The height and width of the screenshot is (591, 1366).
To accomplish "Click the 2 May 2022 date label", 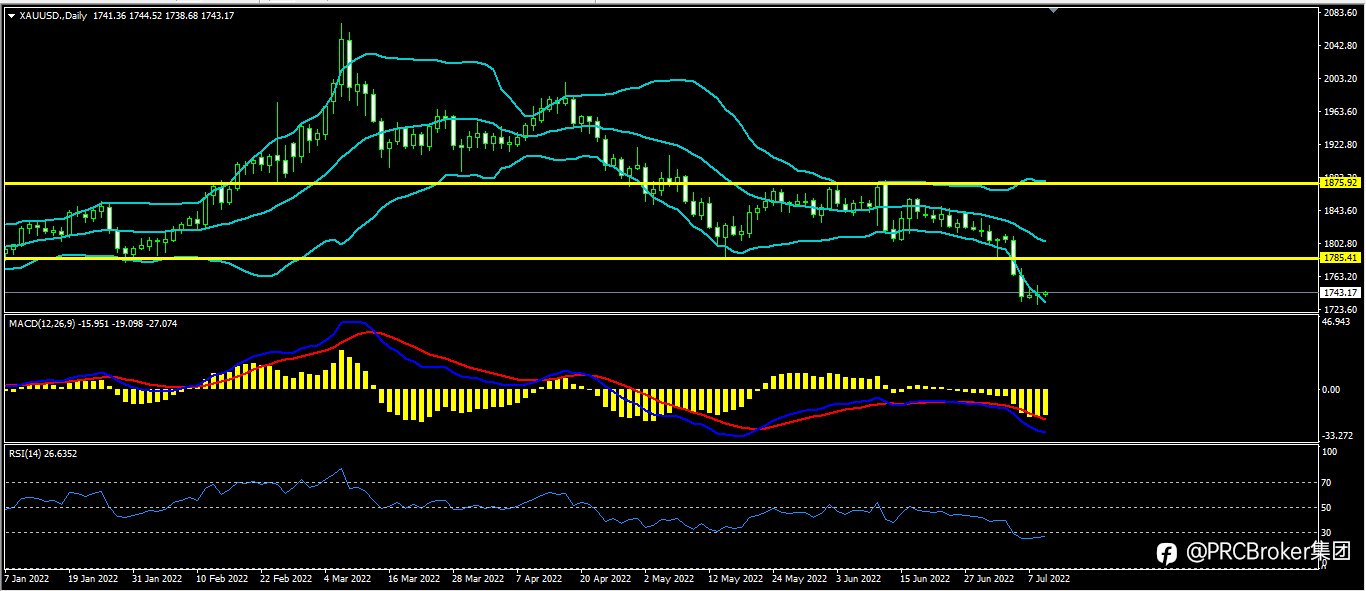I will point(669,579).
